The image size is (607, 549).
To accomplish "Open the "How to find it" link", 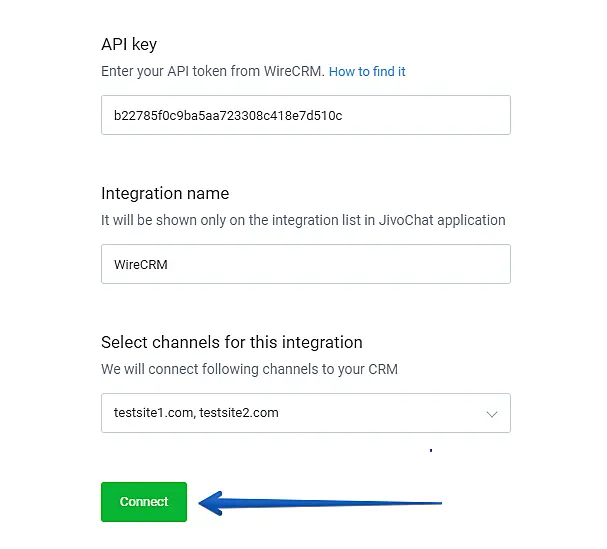I will (367, 72).
